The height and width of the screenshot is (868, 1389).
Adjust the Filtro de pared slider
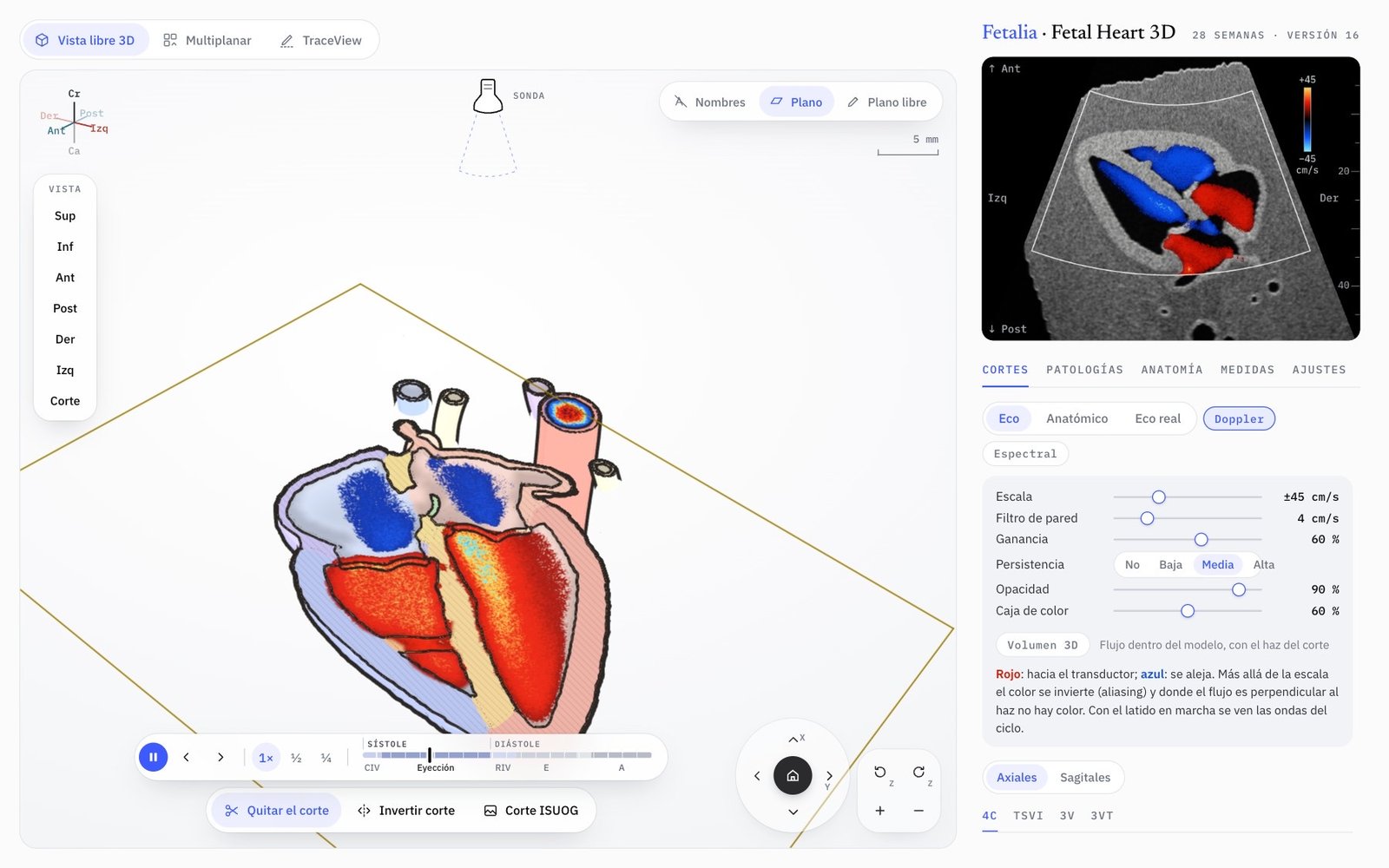coord(1188,518)
